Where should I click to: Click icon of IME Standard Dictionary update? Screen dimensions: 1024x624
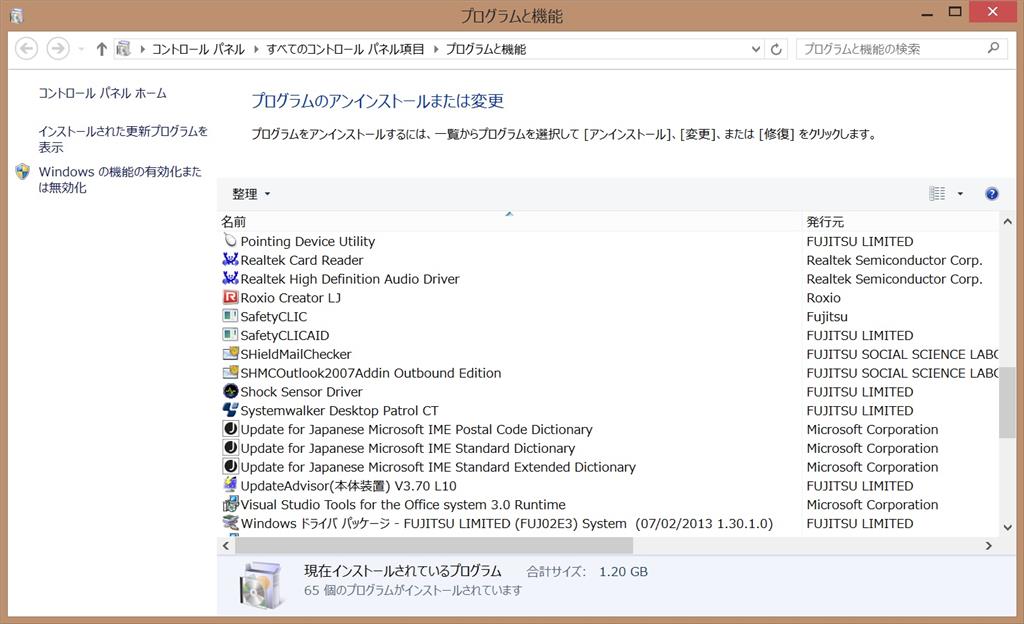click(x=230, y=448)
